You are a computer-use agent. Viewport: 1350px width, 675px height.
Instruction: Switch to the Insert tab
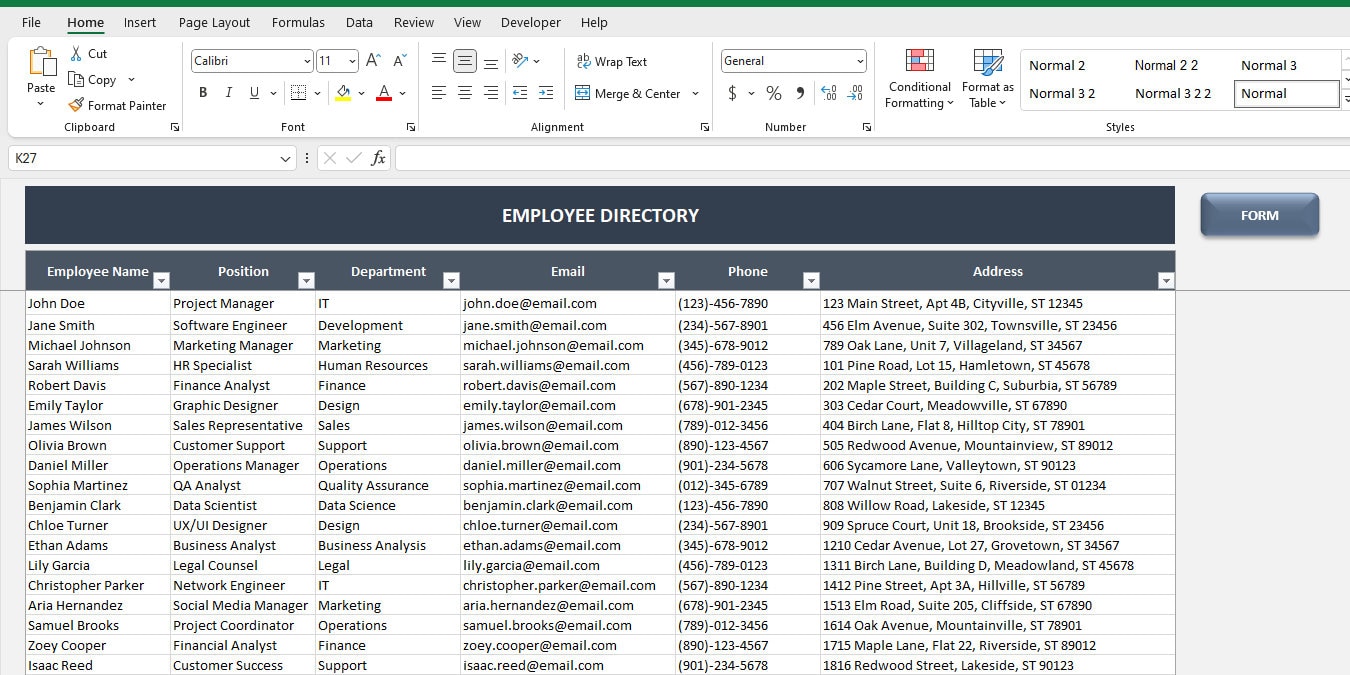[140, 22]
